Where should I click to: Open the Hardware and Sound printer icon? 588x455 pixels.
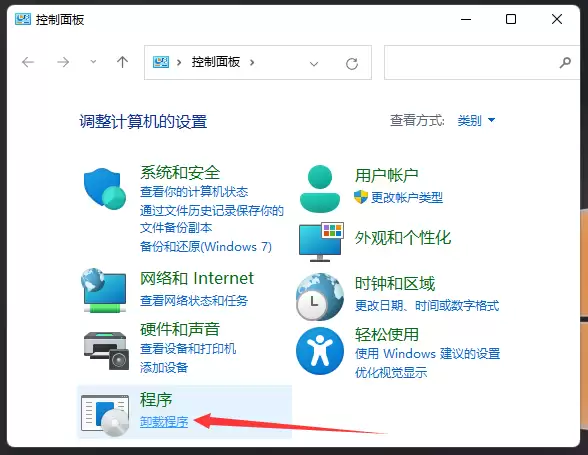point(106,350)
